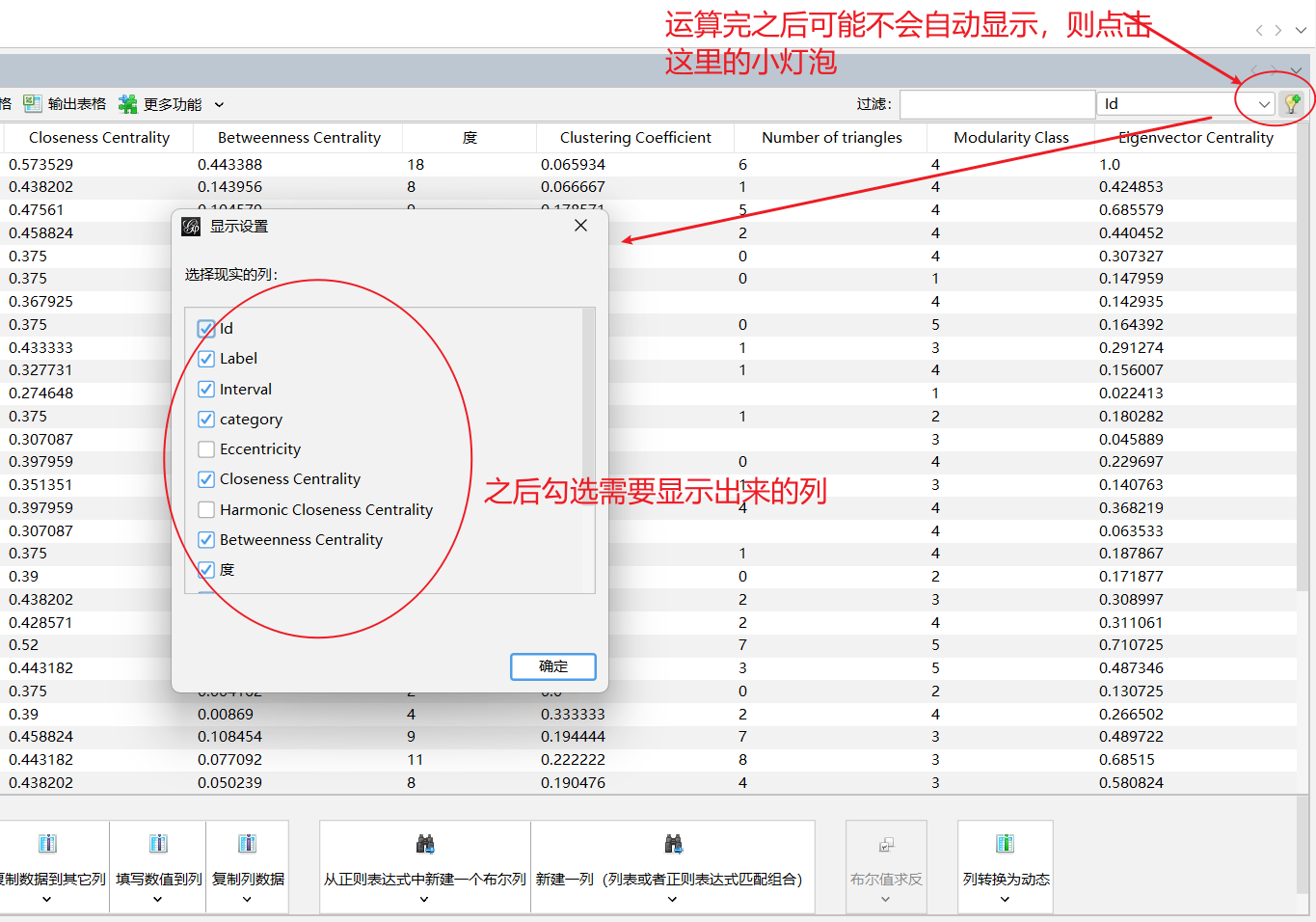Toggle the 度 checkbox in dialog
1316x922 pixels.
click(x=206, y=570)
